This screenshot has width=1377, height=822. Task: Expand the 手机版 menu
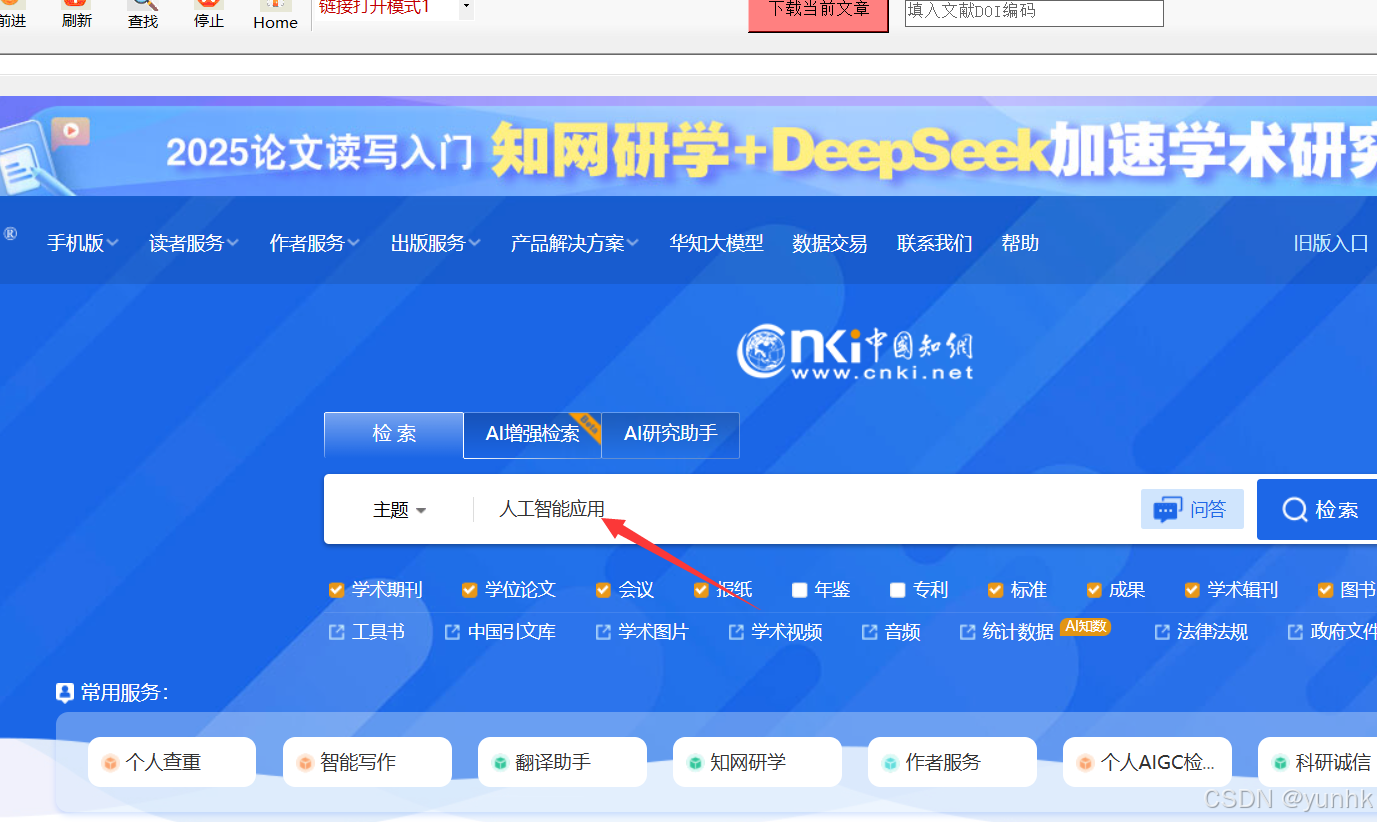[82, 243]
